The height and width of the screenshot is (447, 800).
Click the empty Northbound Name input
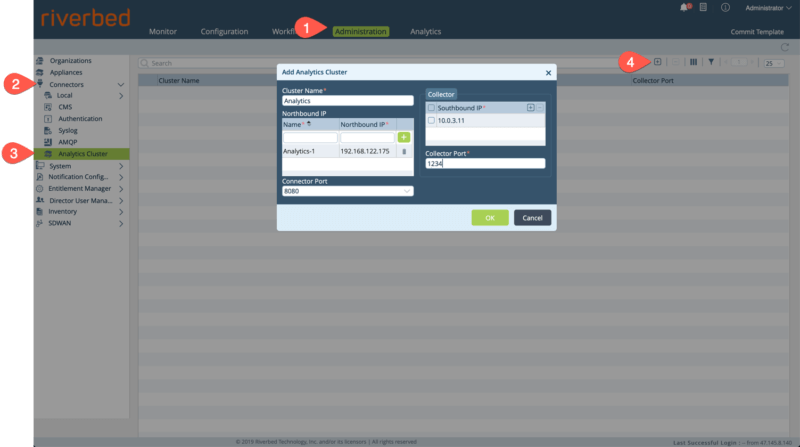[x=310, y=138]
